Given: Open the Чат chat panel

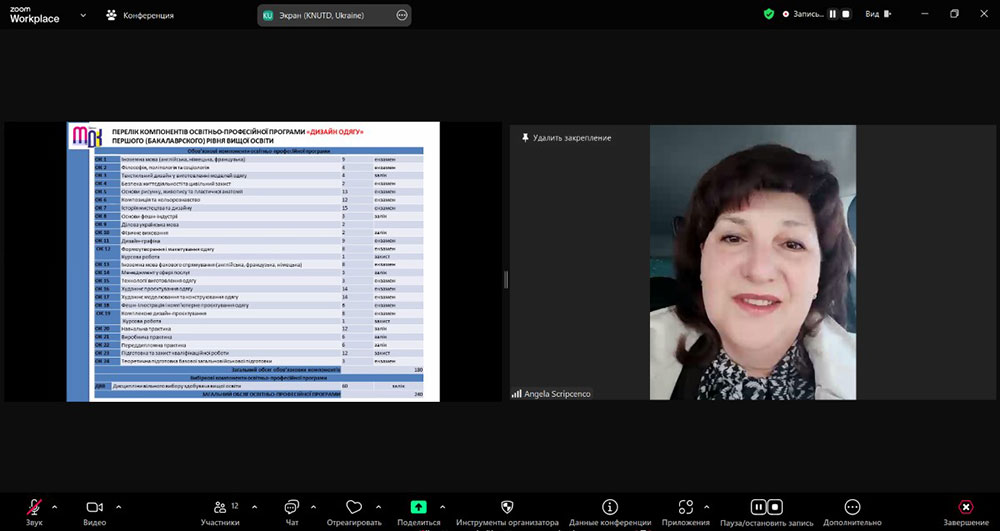Looking at the screenshot, I should [291, 507].
